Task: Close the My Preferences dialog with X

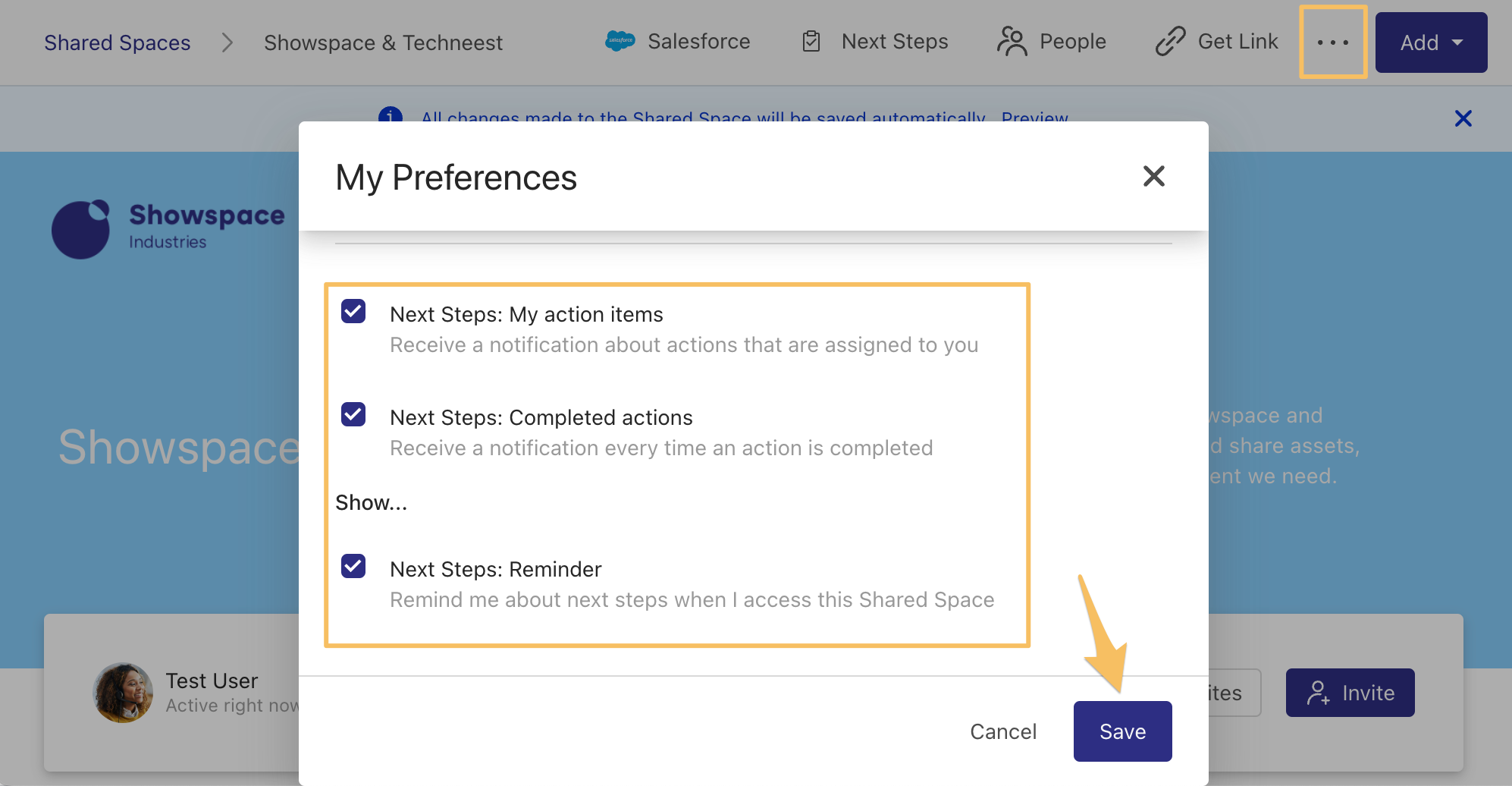Action: [x=1153, y=176]
